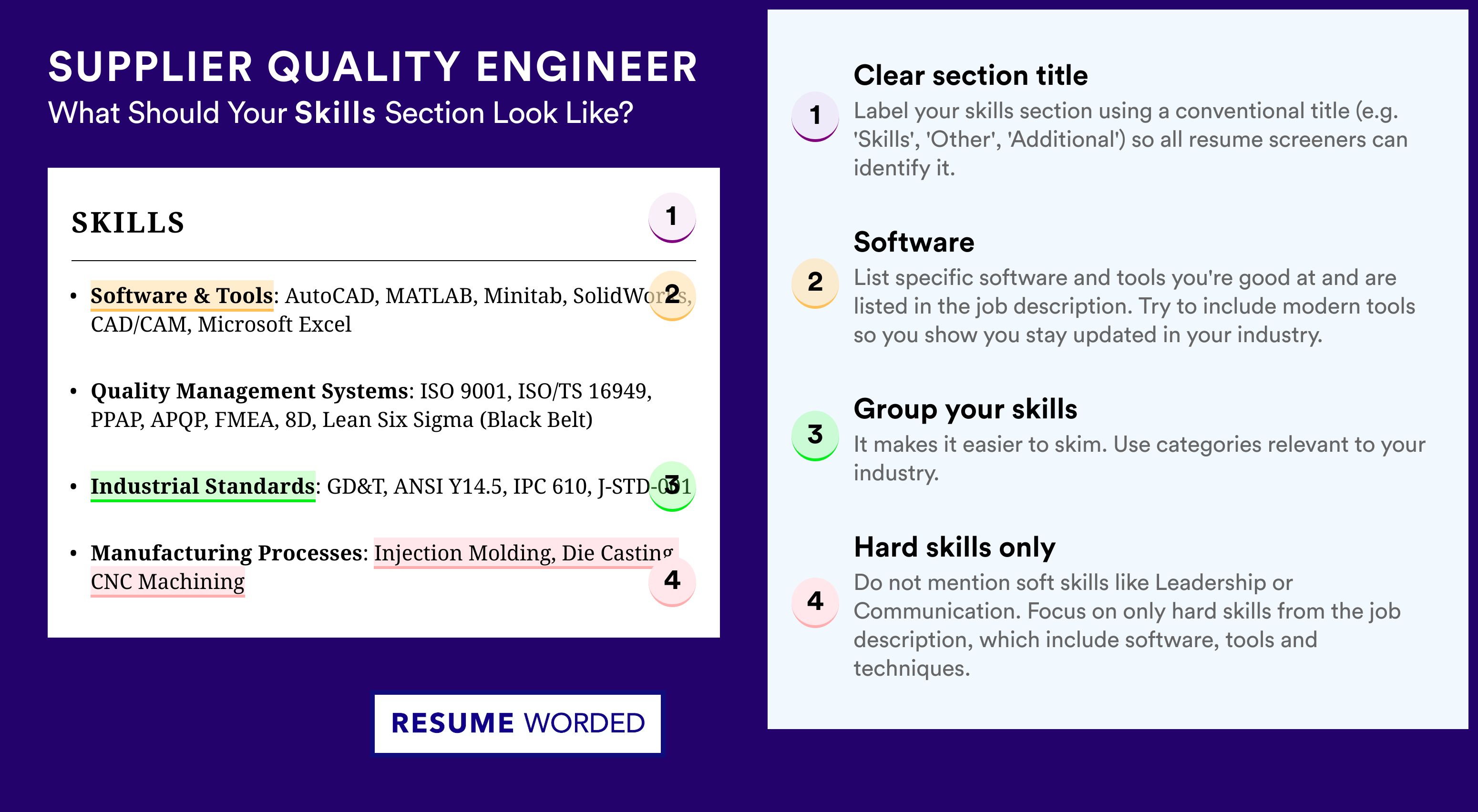
Task: Click the Quality Management Systems bullet label
Action: pos(249,391)
